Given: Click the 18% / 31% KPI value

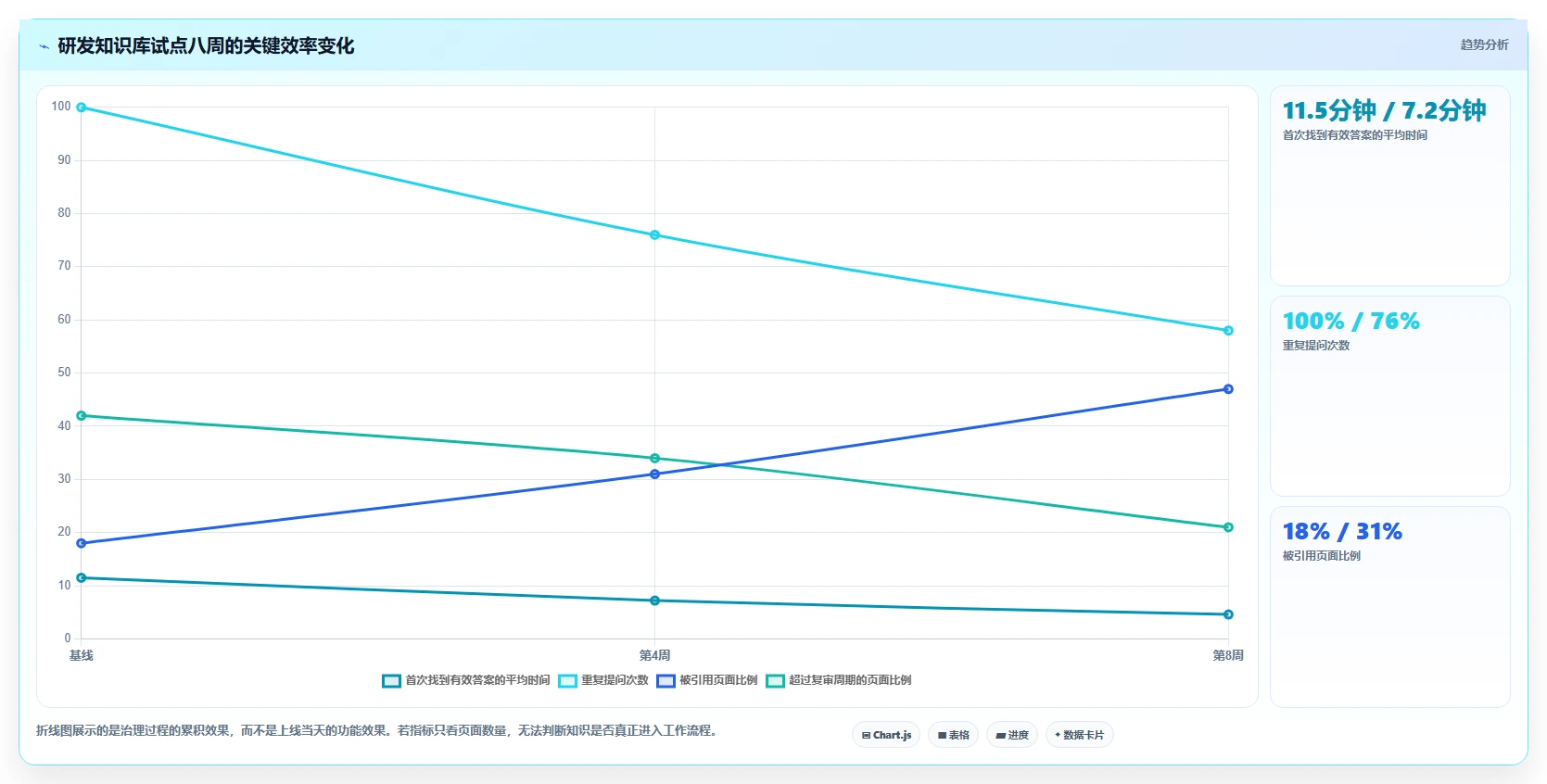Looking at the screenshot, I should tap(1342, 532).
